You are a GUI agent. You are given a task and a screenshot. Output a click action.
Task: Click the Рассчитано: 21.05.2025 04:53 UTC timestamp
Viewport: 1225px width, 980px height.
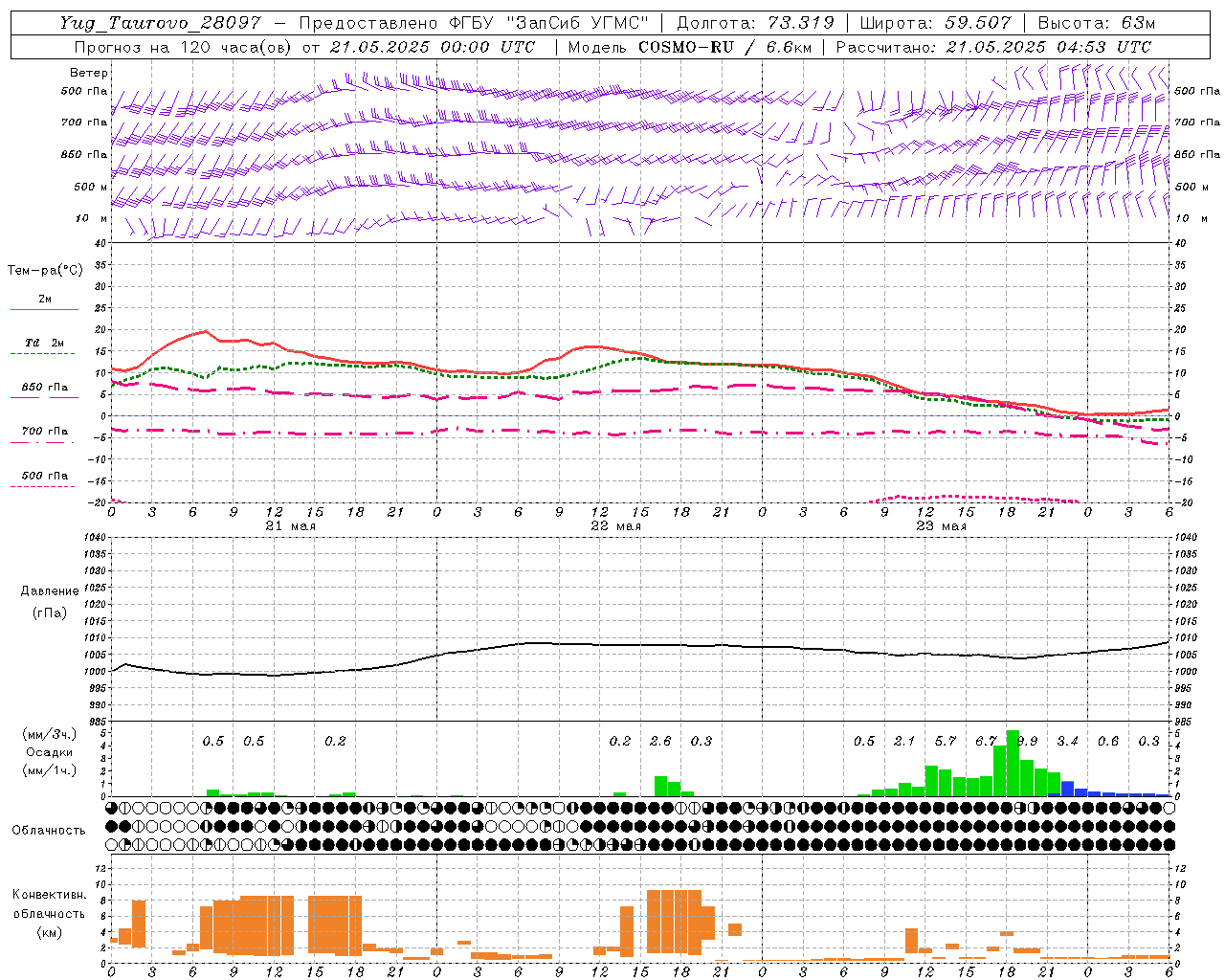tap(993, 47)
